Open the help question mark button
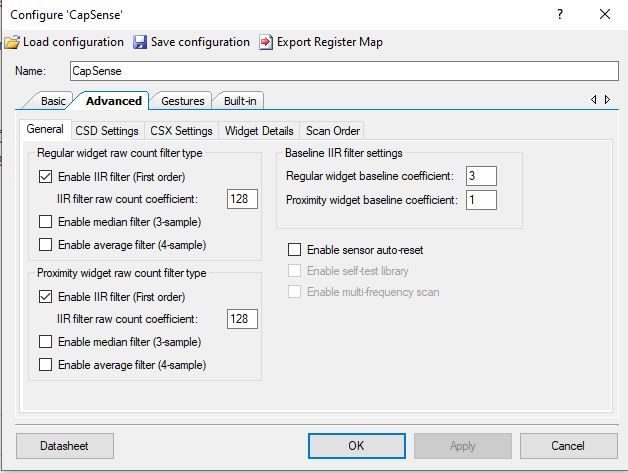This screenshot has width=628, height=473. tap(560, 14)
